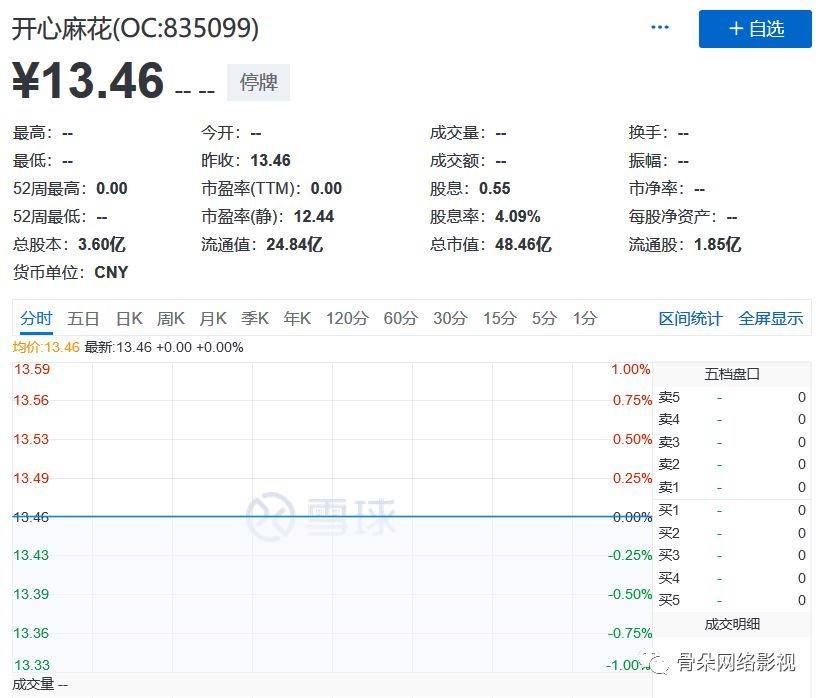822x698 pixels.
Task: Open the three-dot more options menu
Action: (659, 27)
